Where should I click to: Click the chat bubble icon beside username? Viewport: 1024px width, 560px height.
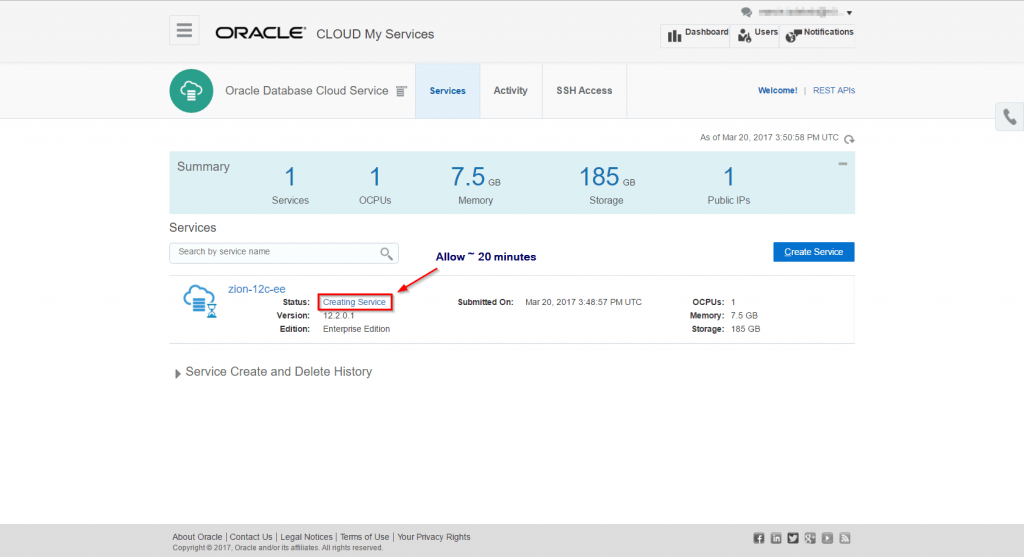click(746, 12)
